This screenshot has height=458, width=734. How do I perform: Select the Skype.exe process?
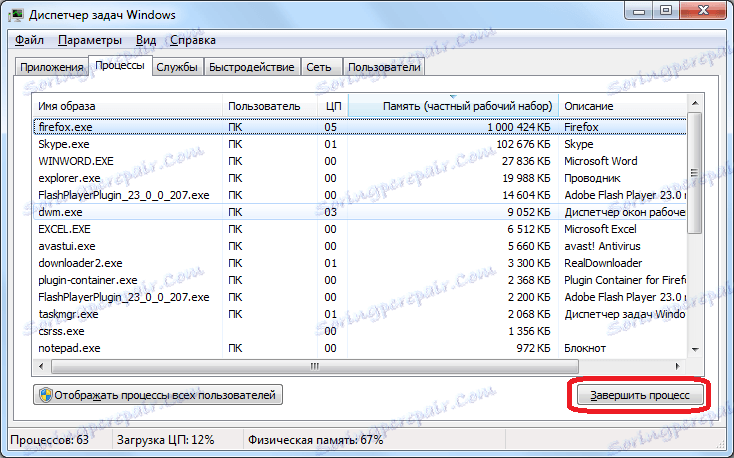[360, 144]
